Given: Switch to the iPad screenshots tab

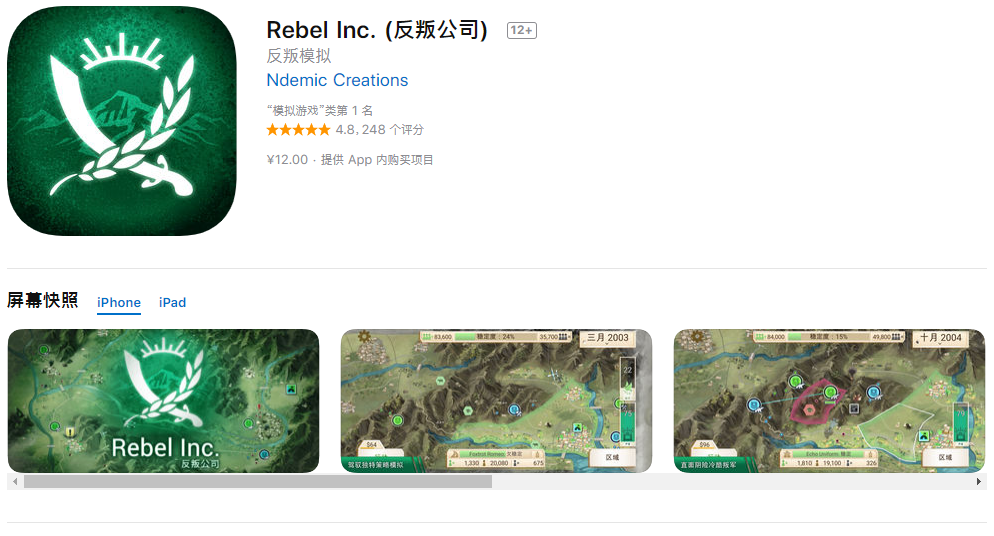Looking at the screenshot, I should [x=172, y=303].
